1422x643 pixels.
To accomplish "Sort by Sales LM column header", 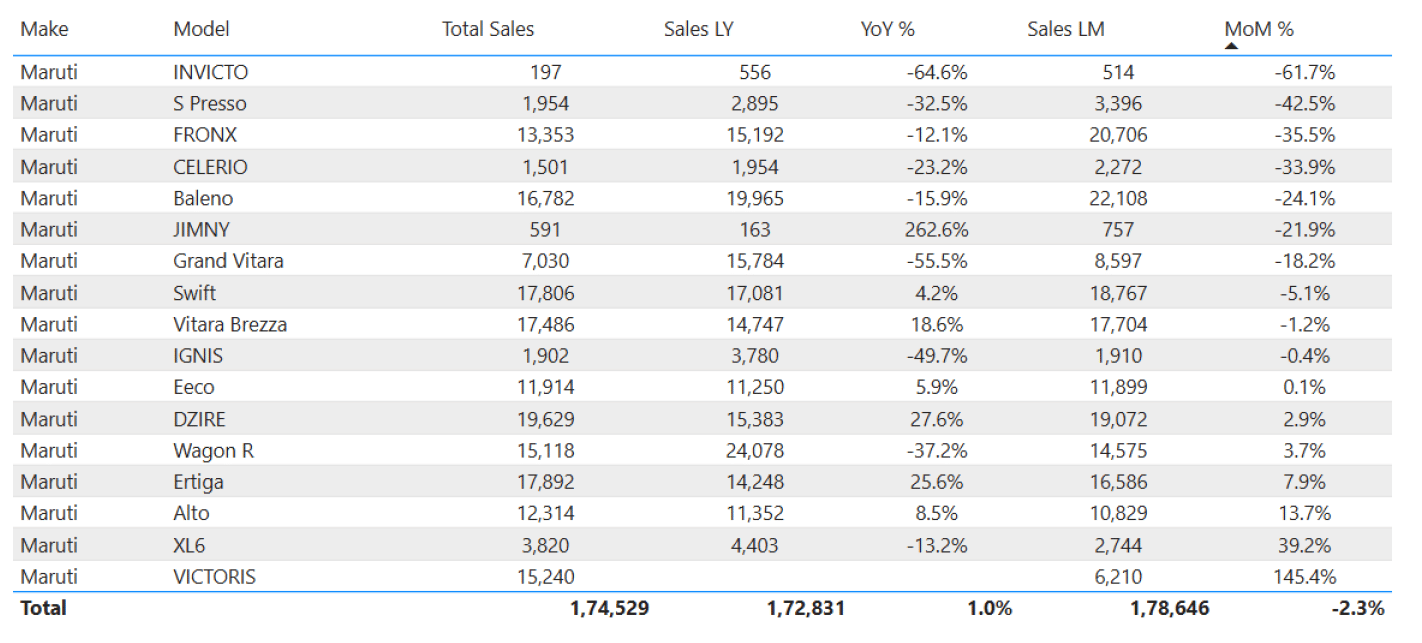I will (1065, 29).
